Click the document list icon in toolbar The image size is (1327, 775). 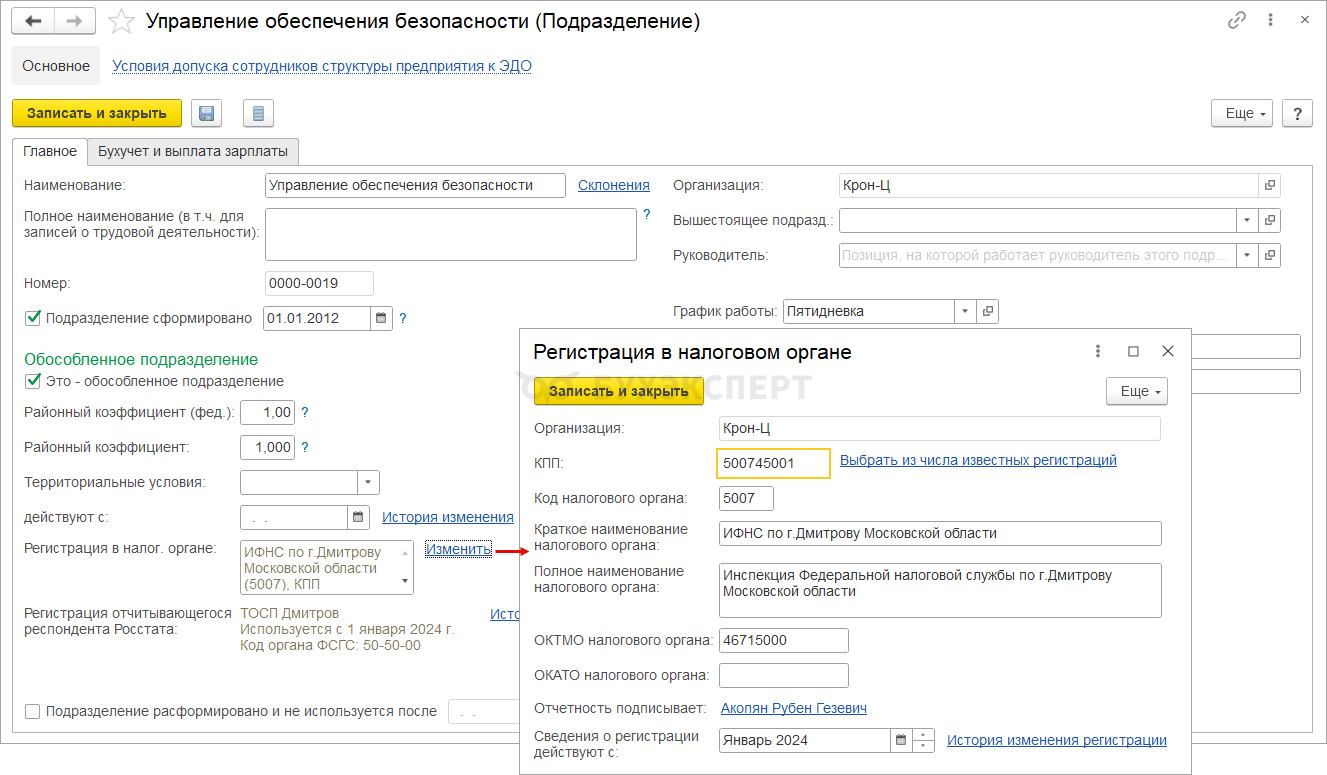point(258,113)
